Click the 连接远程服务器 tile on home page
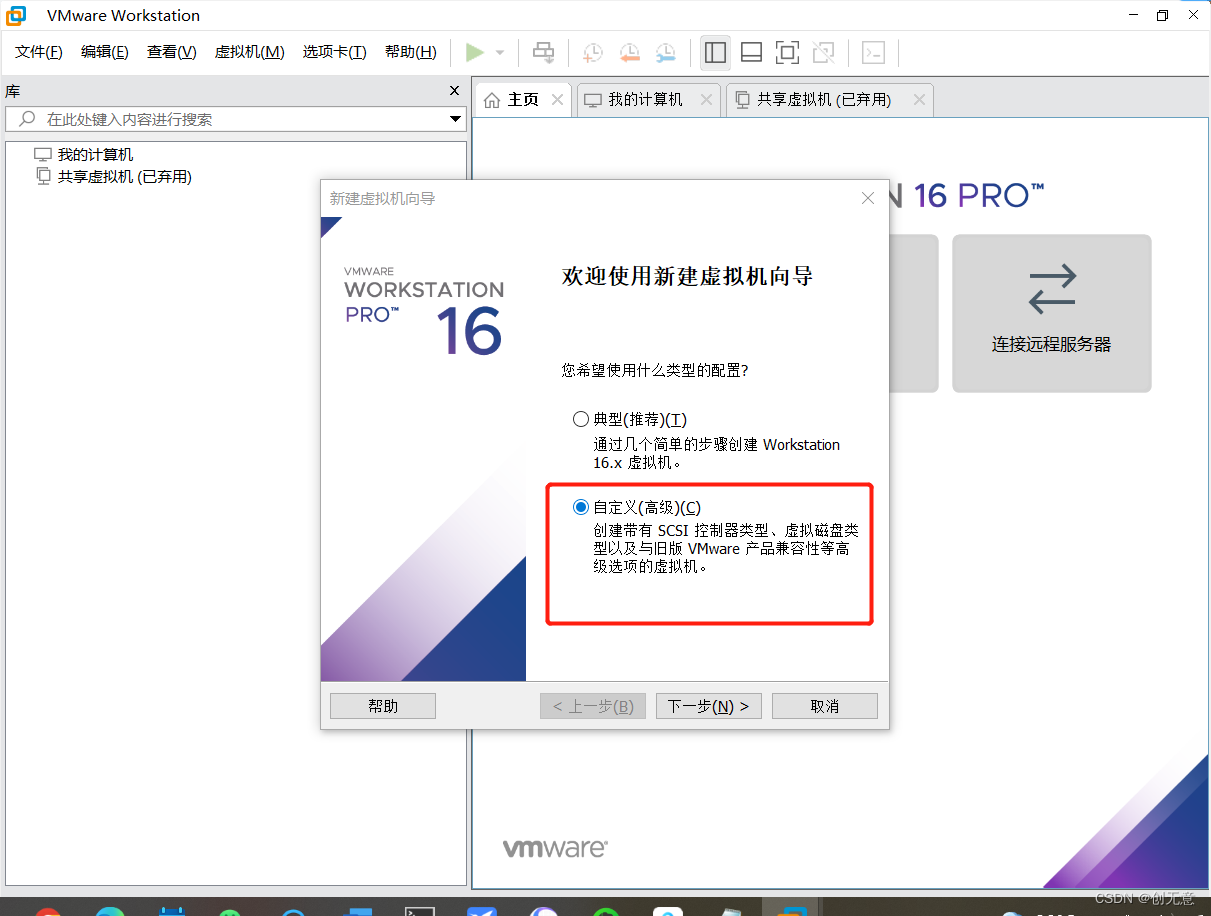Viewport: 1211px width, 916px height. pos(1052,313)
